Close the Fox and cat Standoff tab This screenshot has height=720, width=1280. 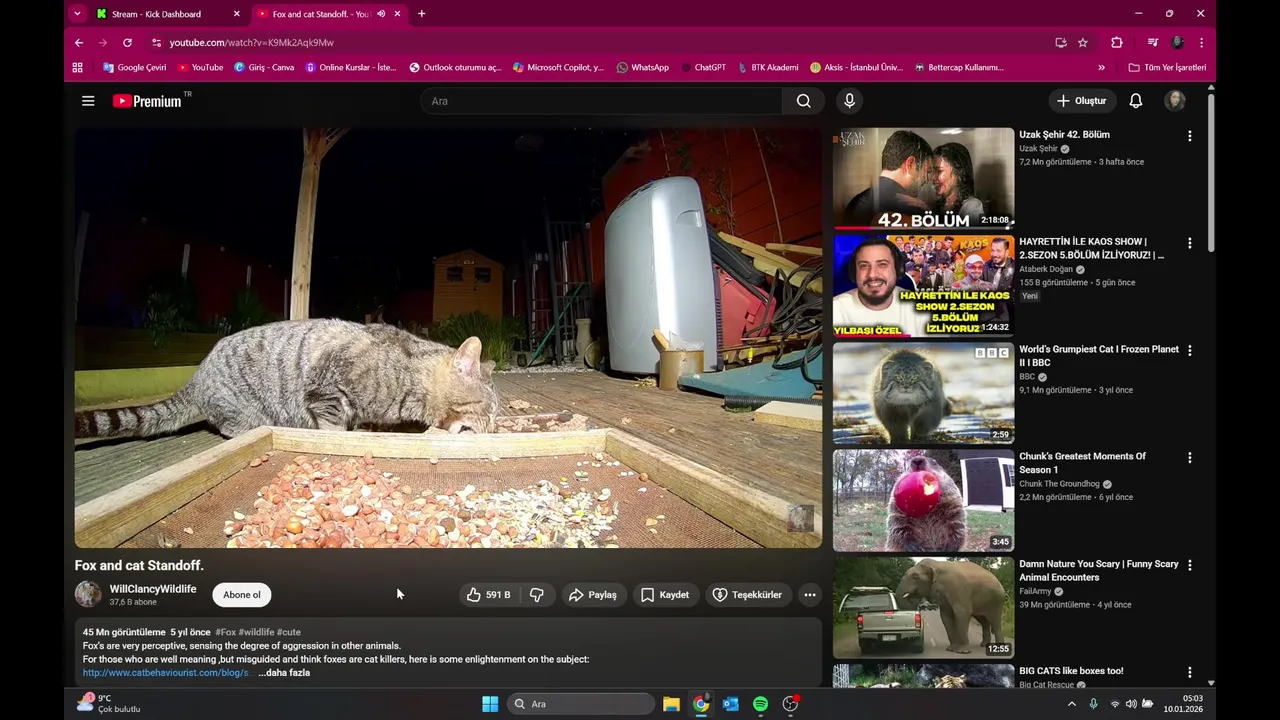tap(397, 14)
